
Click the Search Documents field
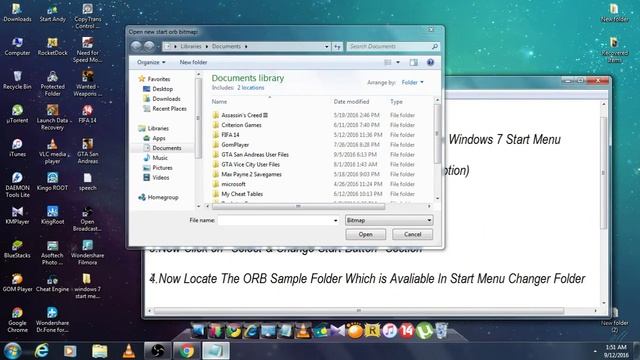389,47
